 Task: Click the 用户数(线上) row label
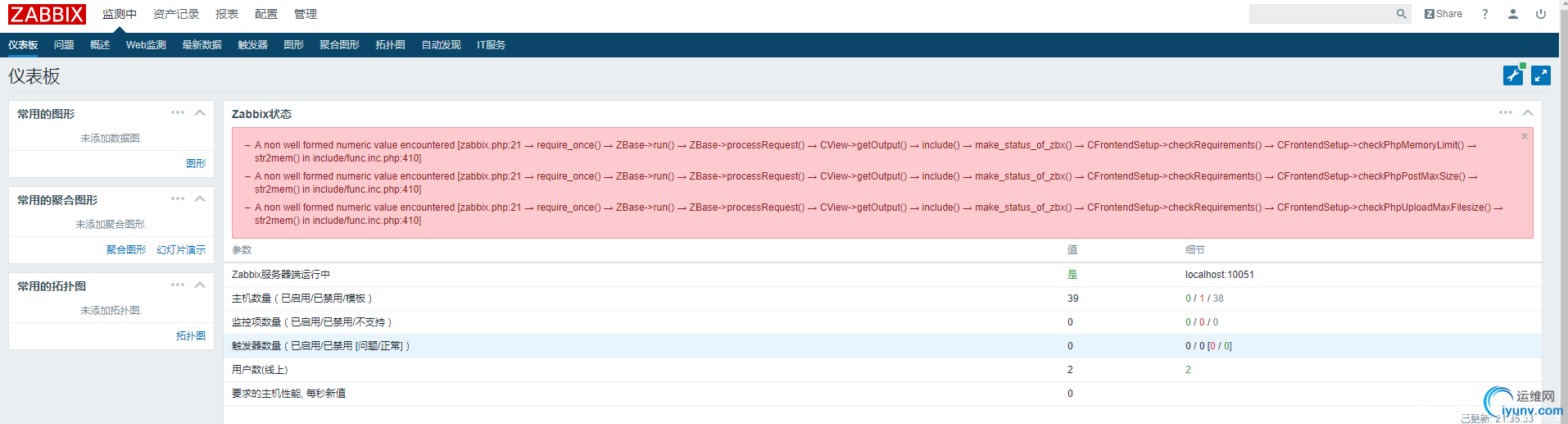[x=260, y=370]
